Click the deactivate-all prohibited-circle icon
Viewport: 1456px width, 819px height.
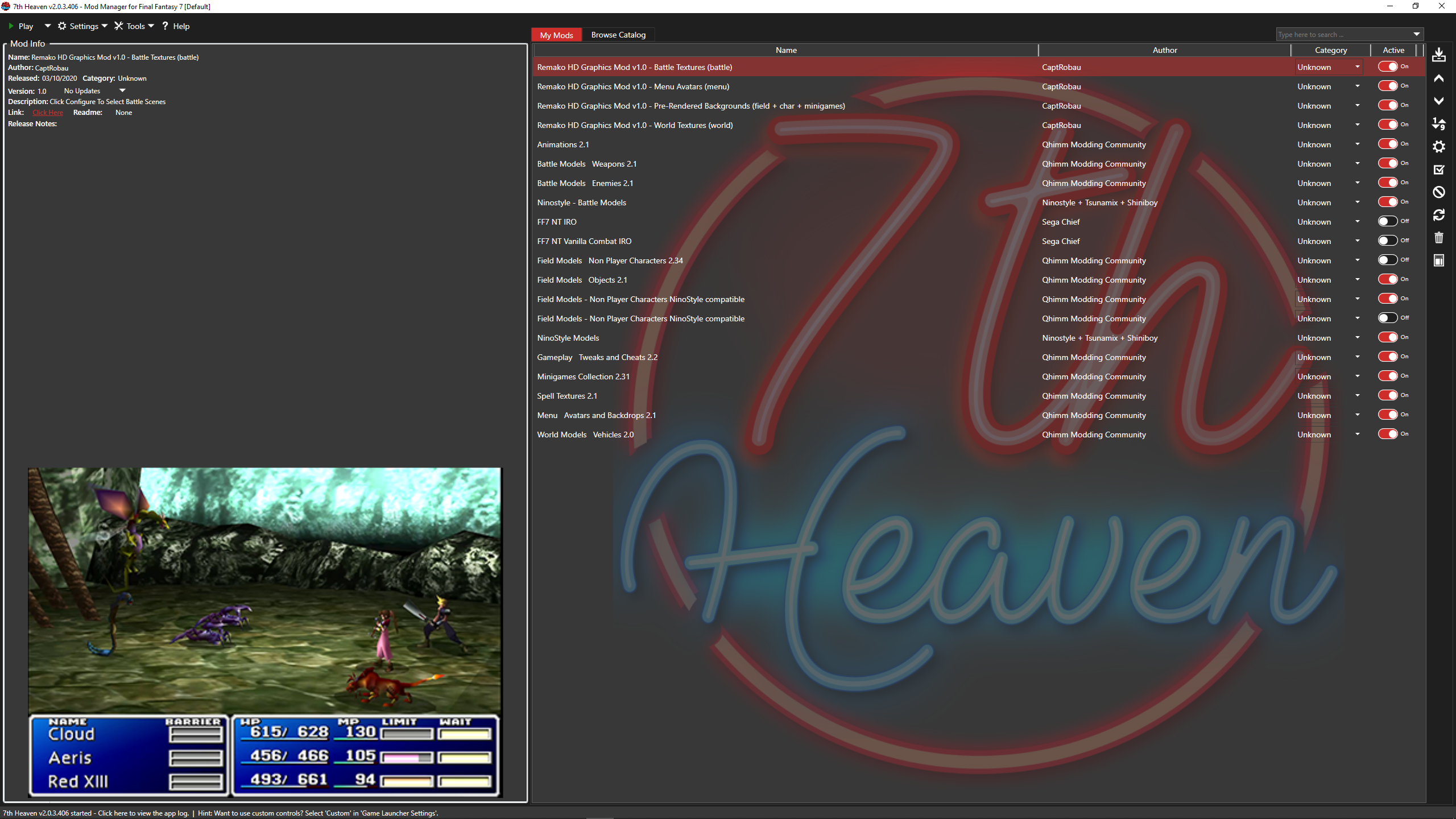pyautogui.click(x=1439, y=192)
